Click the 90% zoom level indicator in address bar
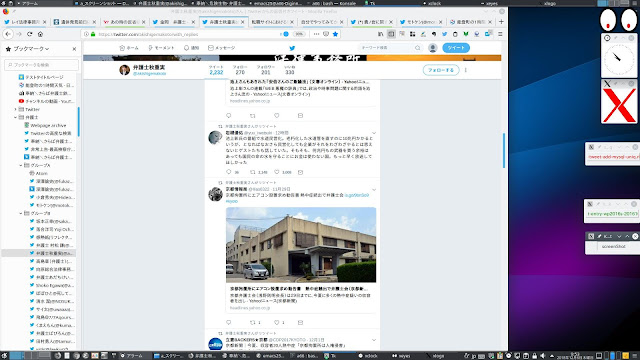This screenshot has width=640, height=360. pyautogui.click(x=299, y=34)
